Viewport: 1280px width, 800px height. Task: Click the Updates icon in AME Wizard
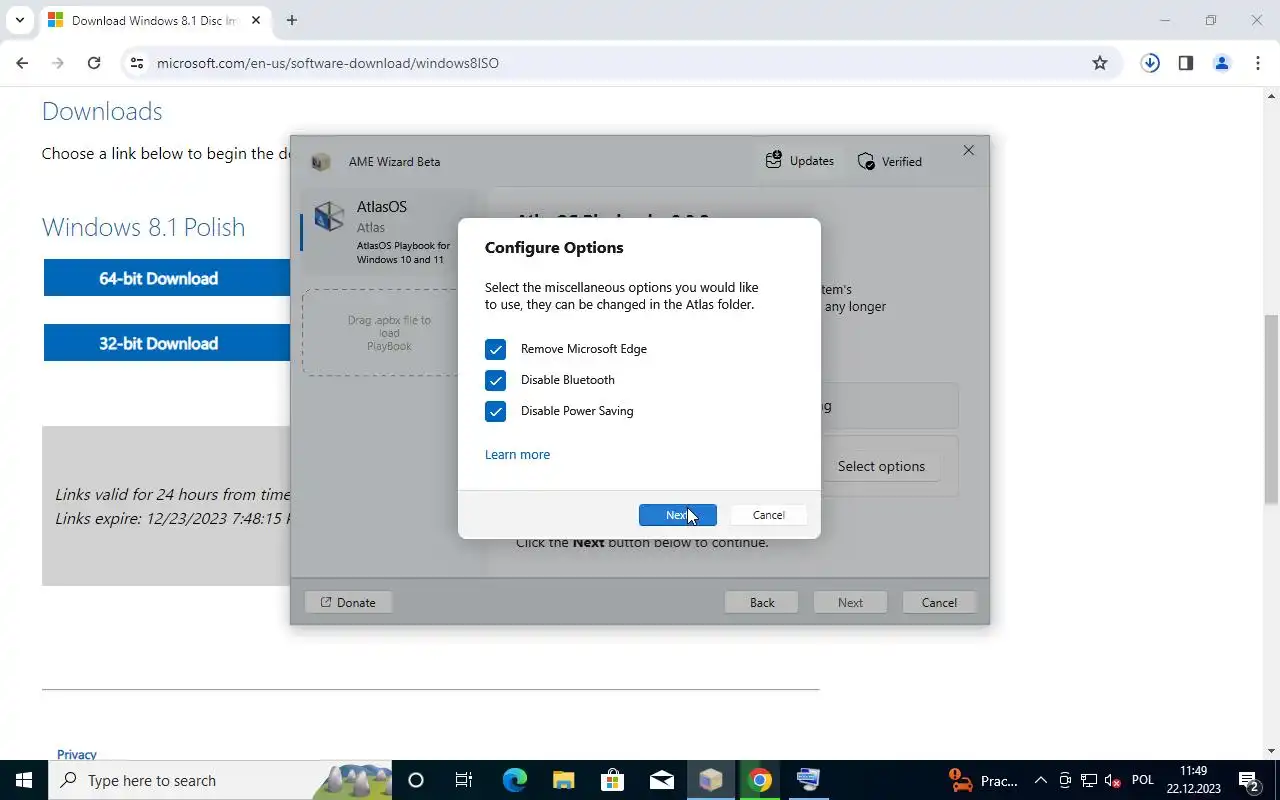[774, 160]
